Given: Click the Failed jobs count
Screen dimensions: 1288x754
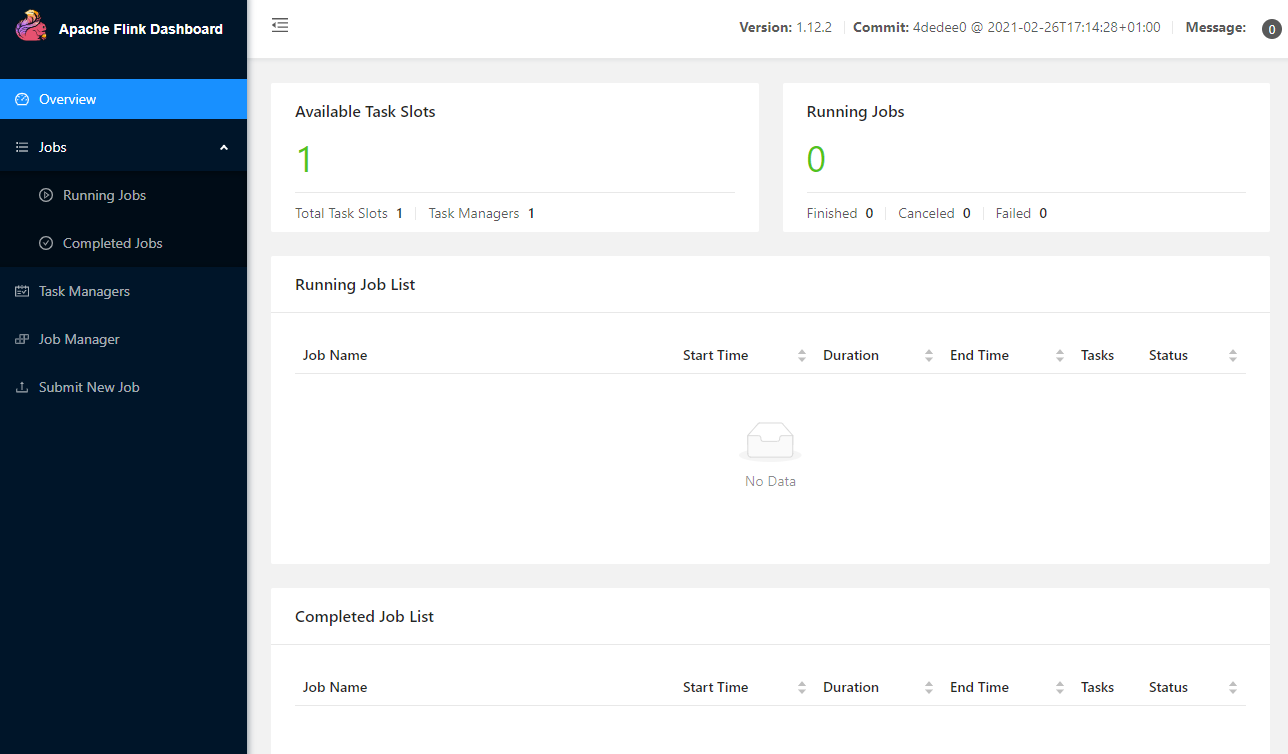Looking at the screenshot, I should [1043, 213].
